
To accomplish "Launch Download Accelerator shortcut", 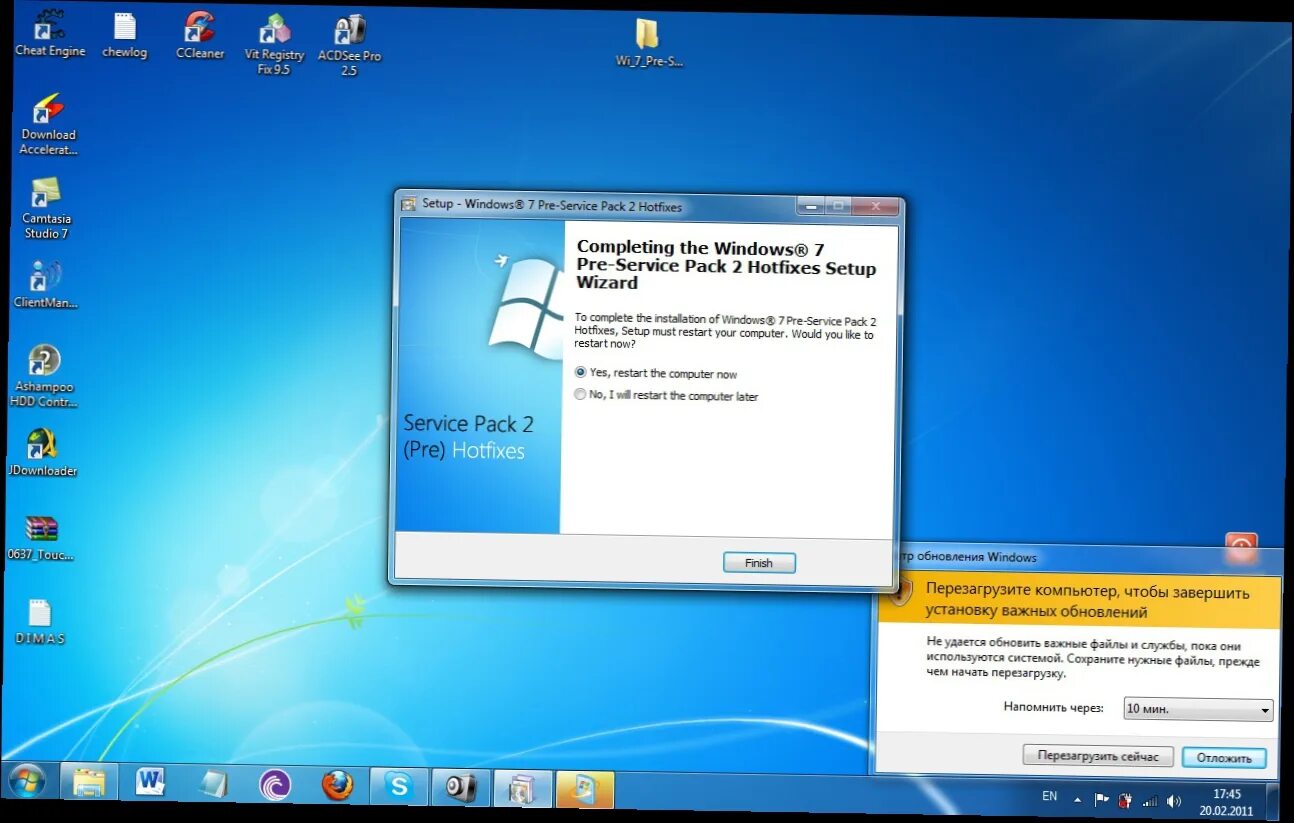I will [x=48, y=124].
